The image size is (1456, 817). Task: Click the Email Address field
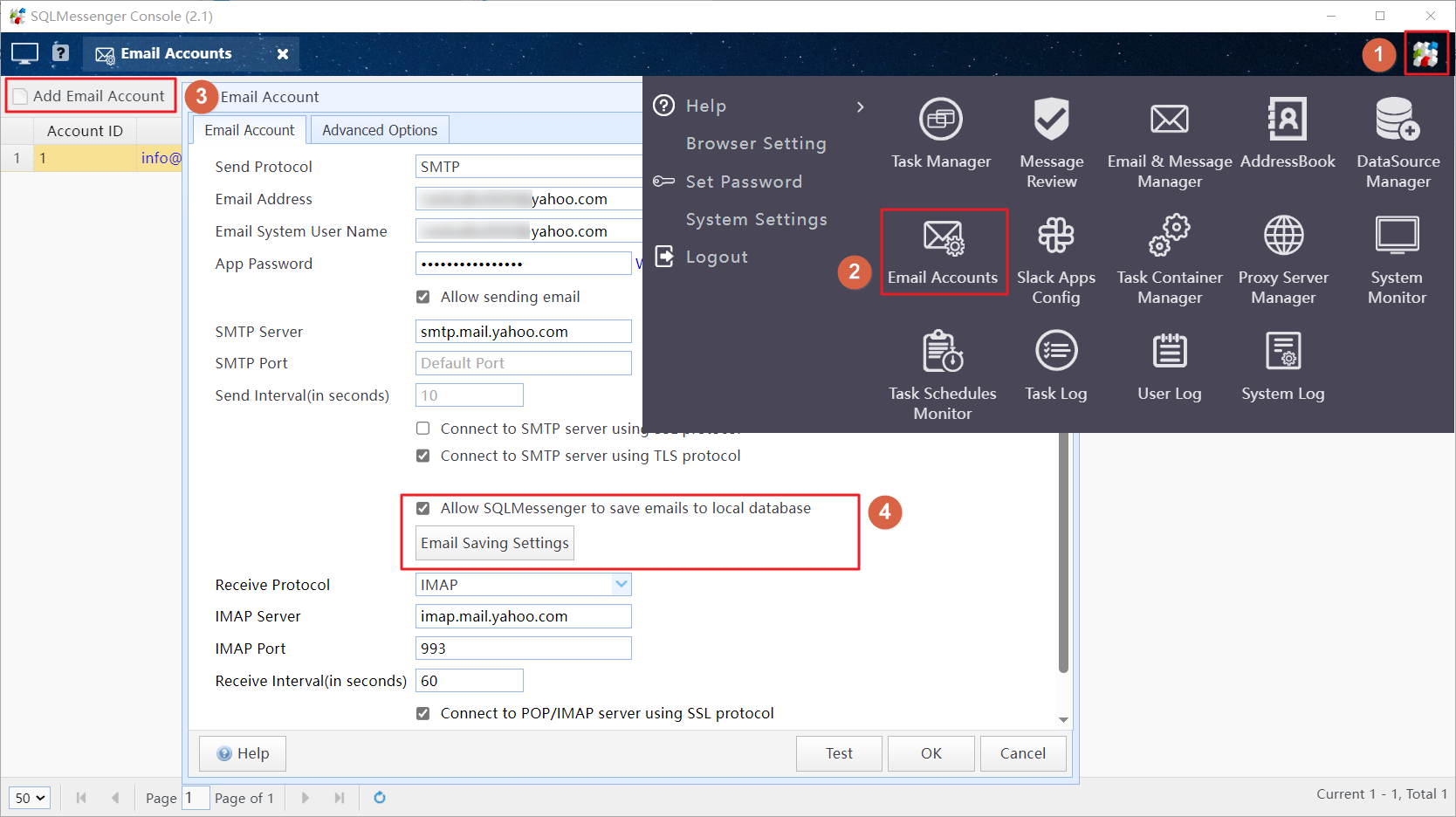(529, 199)
